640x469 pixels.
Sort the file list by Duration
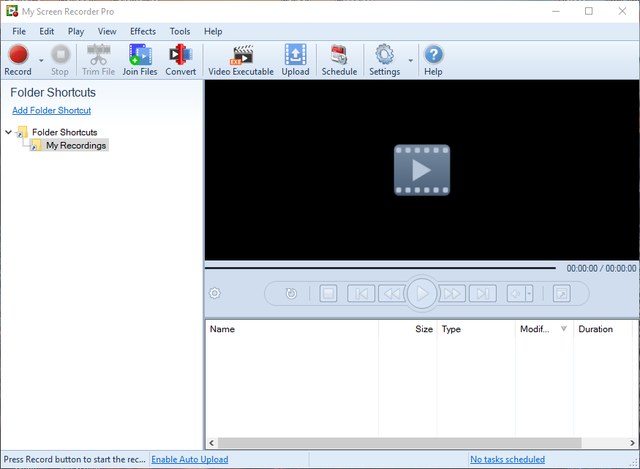(603, 329)
